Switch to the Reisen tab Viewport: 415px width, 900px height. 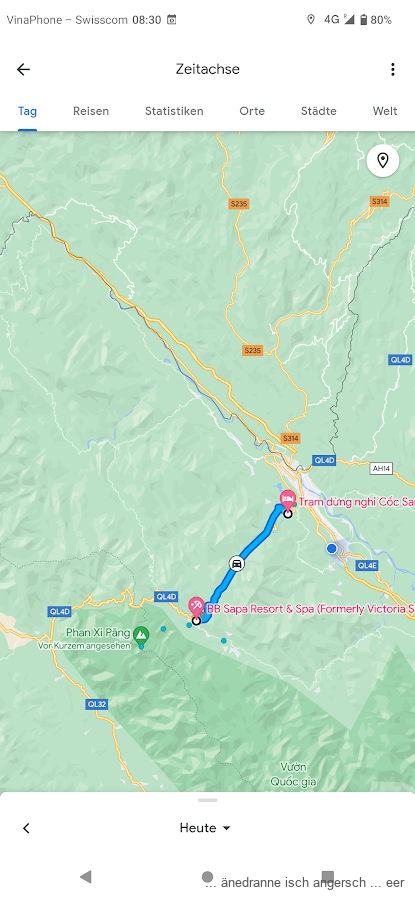[x=91, y=111]
